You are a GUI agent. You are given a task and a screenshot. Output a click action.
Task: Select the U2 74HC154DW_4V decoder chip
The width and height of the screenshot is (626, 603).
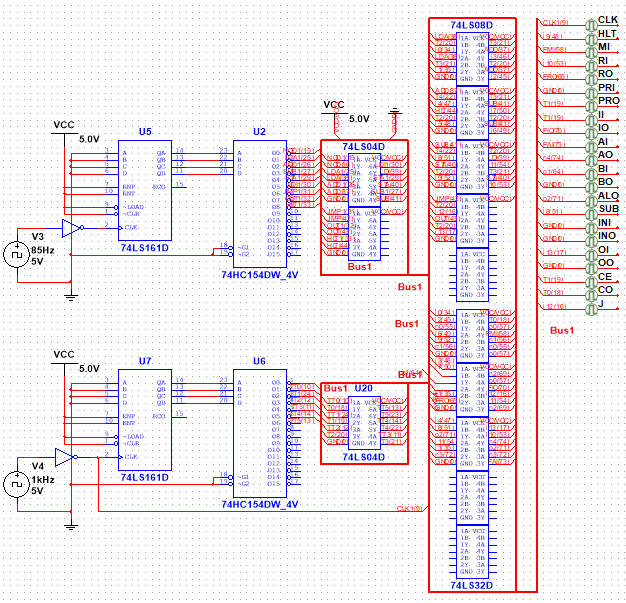coord(260,204)
